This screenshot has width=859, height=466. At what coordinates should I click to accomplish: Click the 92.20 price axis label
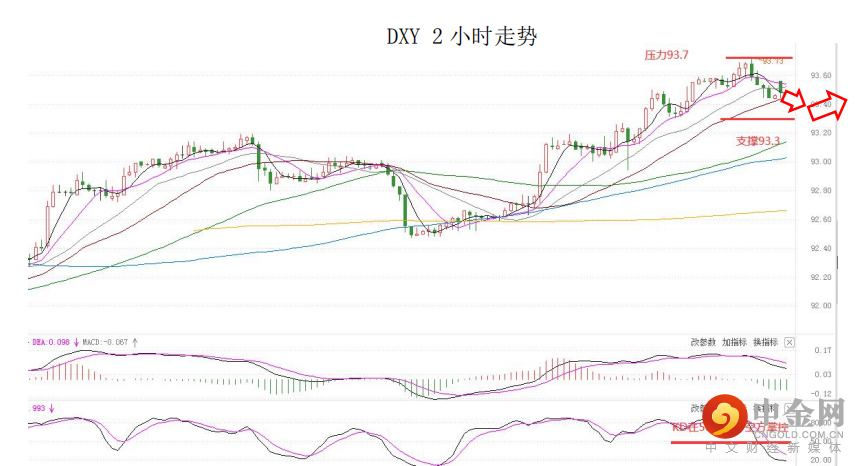pos(821,278)
